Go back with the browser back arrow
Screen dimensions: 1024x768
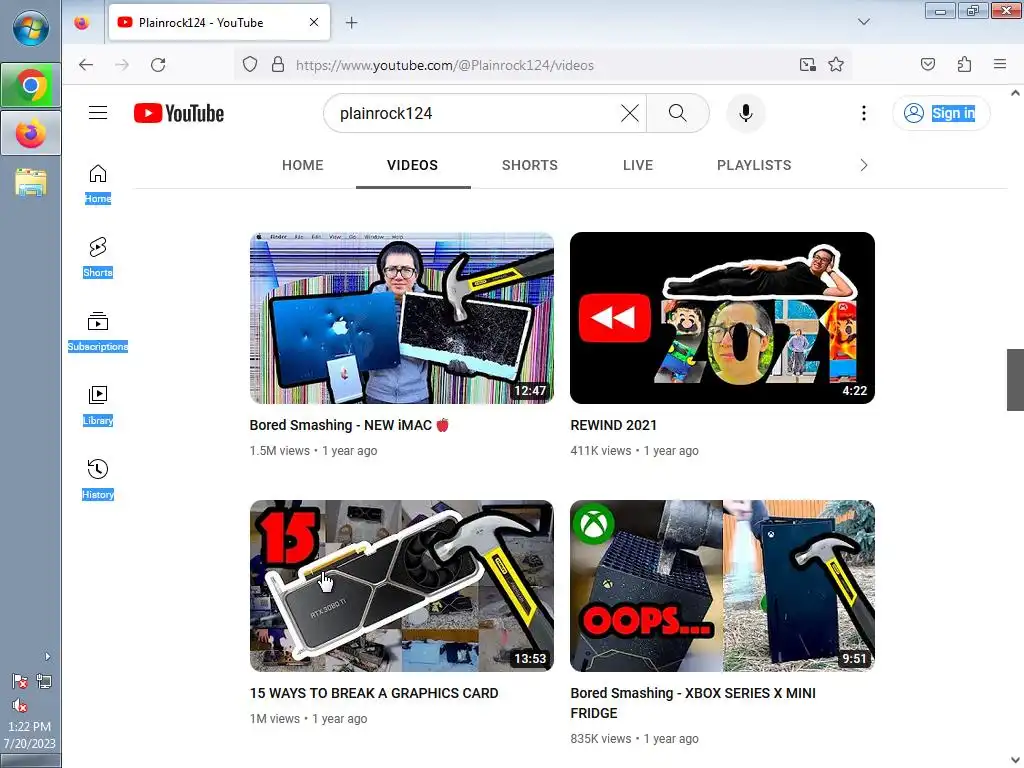tap(86, 65)
